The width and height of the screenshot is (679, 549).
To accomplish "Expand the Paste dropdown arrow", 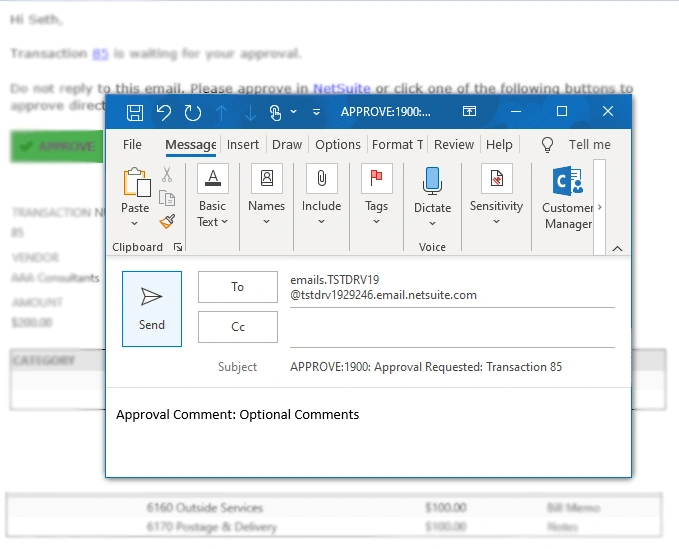I will 135,224.
